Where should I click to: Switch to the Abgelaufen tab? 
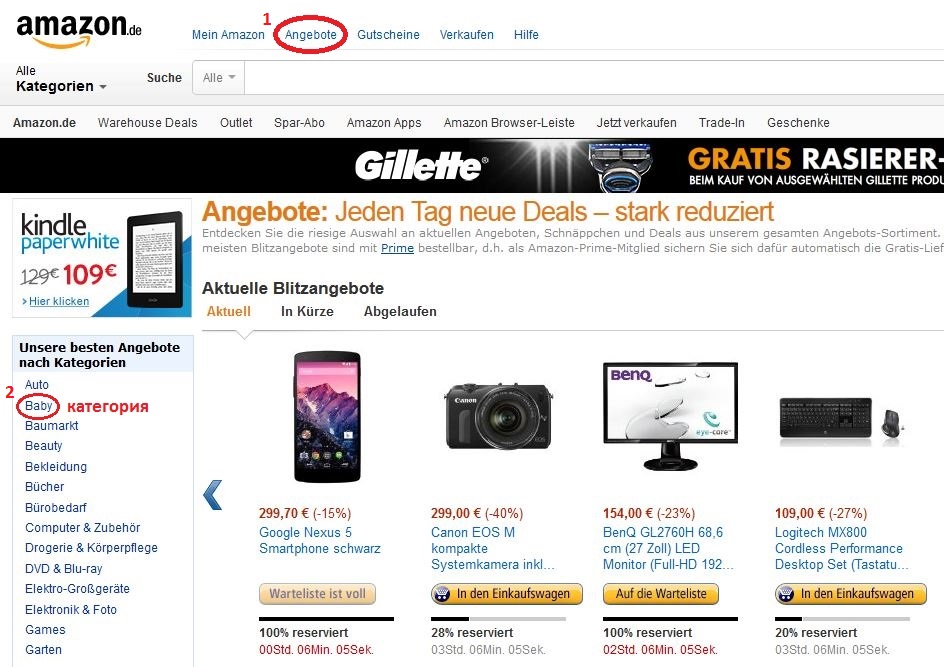point(400,311)
